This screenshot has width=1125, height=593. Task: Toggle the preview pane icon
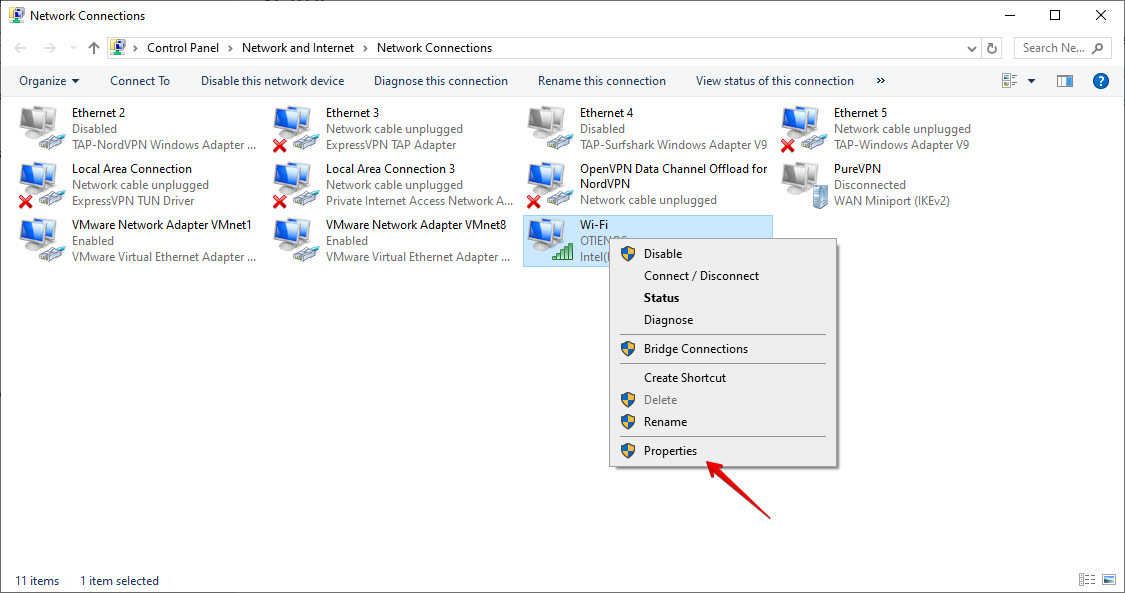[x=1065, y=81]
